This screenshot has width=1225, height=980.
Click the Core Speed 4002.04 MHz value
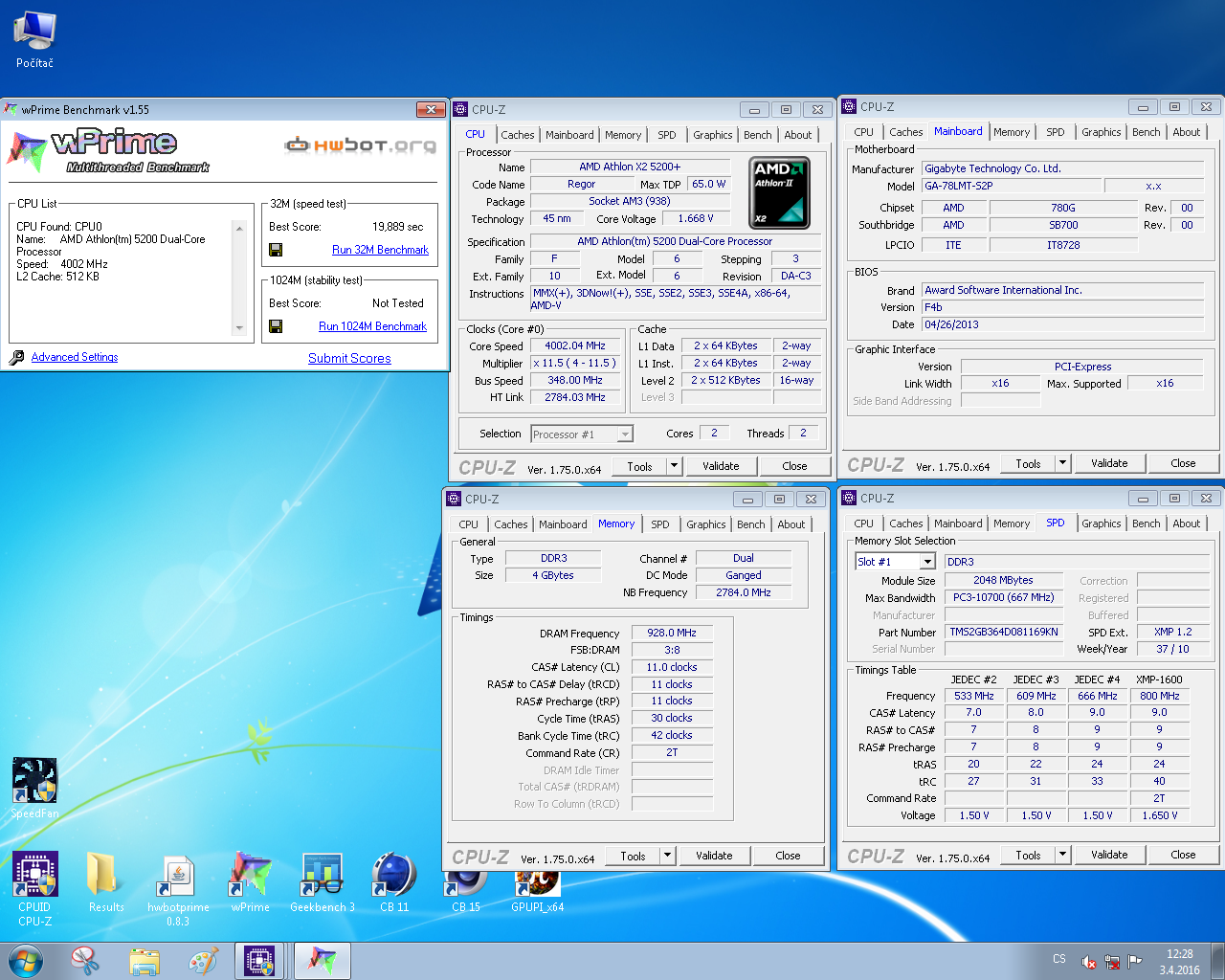[x=574, y=346]
